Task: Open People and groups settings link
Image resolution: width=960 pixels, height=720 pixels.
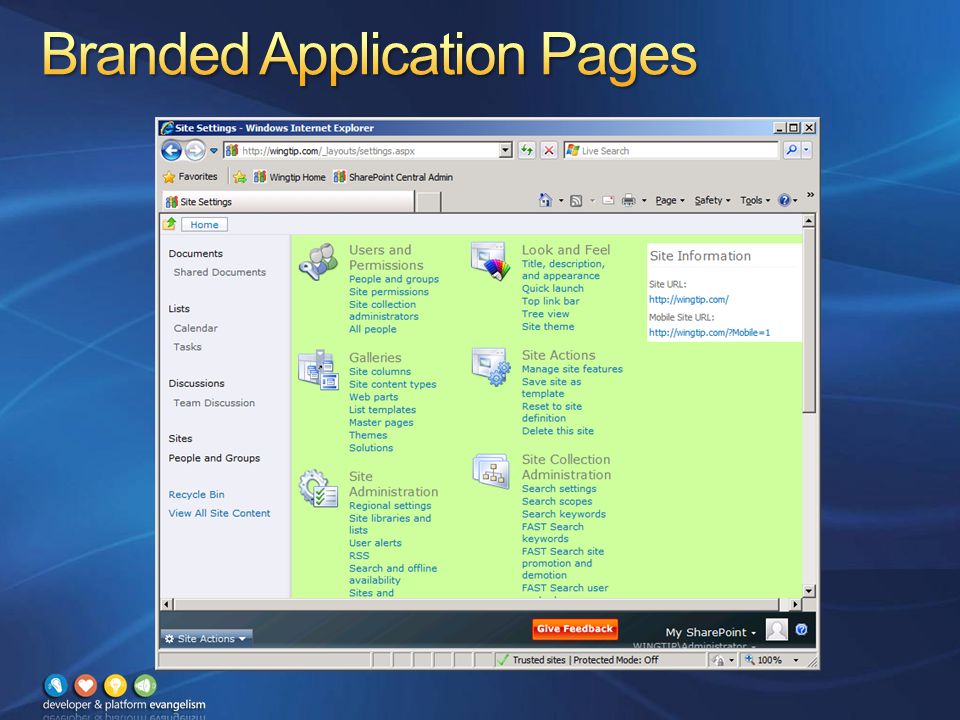Action: [394, 279]
